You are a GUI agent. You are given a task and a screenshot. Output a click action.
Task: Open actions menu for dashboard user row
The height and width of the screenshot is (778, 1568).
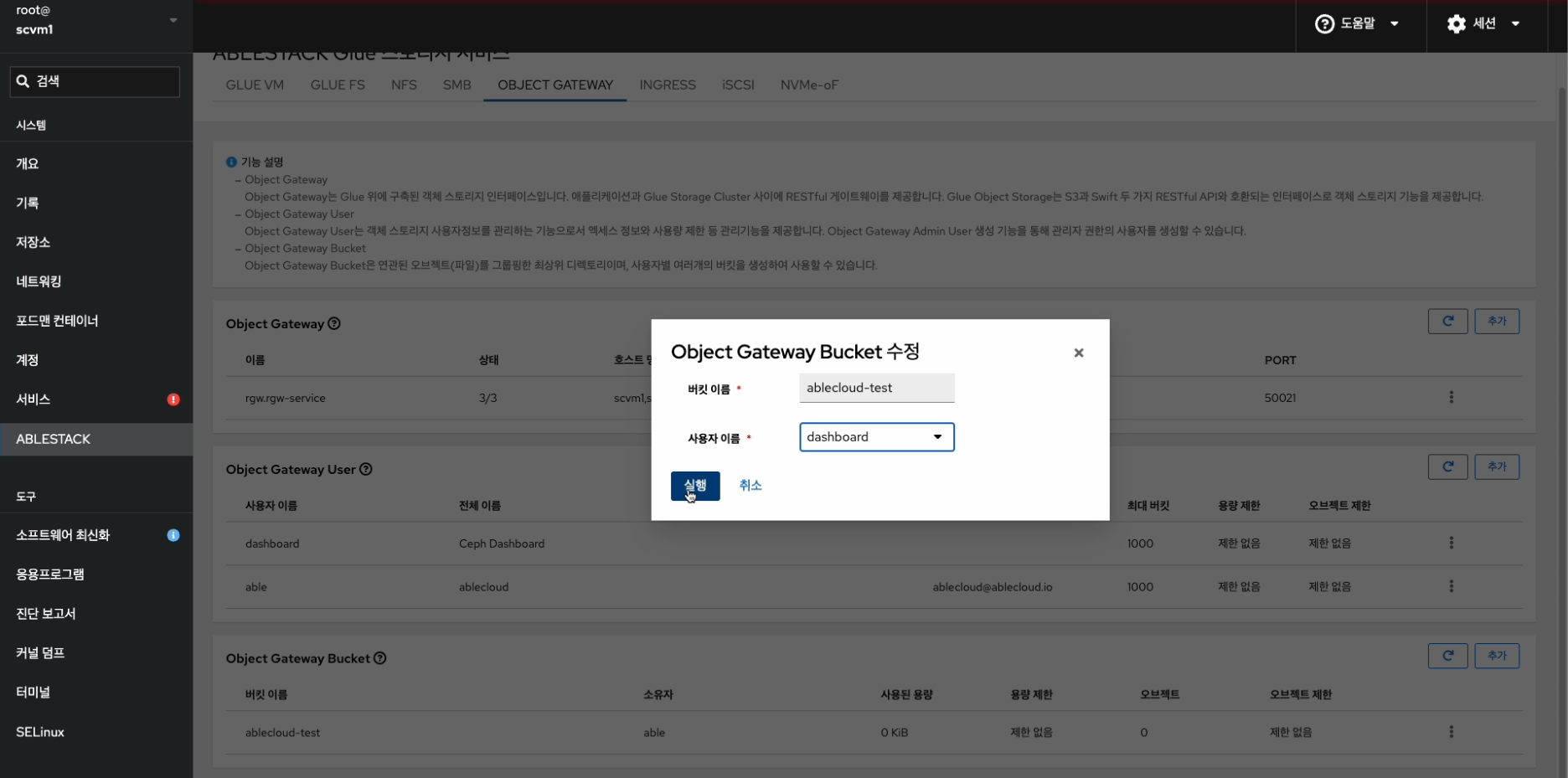point(1452,544)
